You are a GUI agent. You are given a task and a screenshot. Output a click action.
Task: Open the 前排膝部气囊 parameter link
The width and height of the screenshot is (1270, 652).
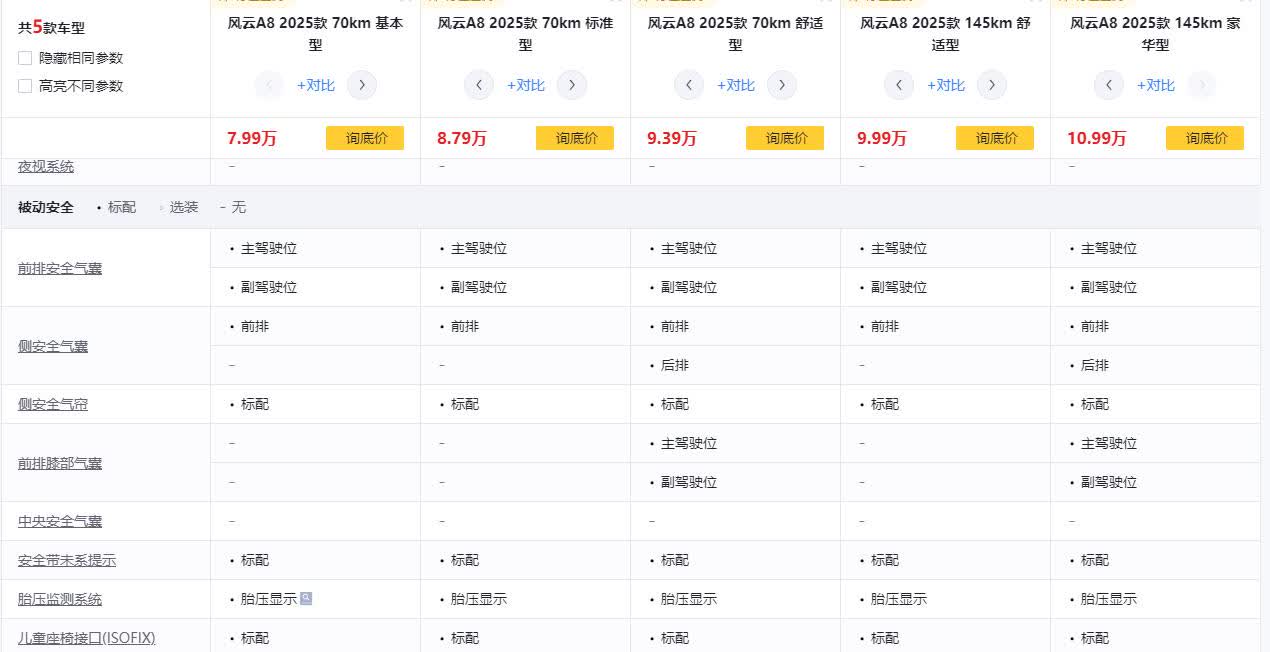pyautogui.click(x=60, y=463)
